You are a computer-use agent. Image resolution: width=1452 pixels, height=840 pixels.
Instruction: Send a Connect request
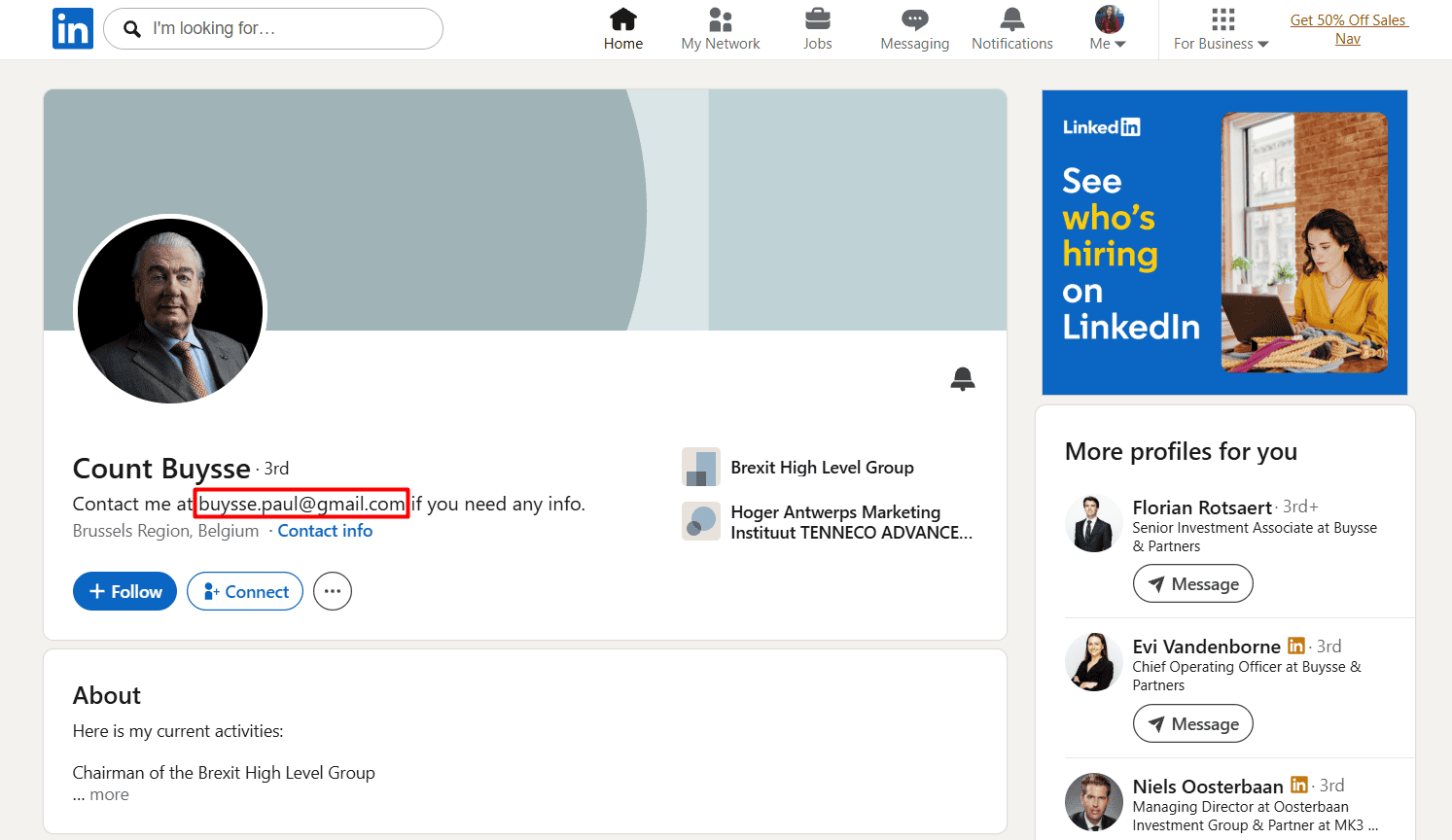point(245,591)
